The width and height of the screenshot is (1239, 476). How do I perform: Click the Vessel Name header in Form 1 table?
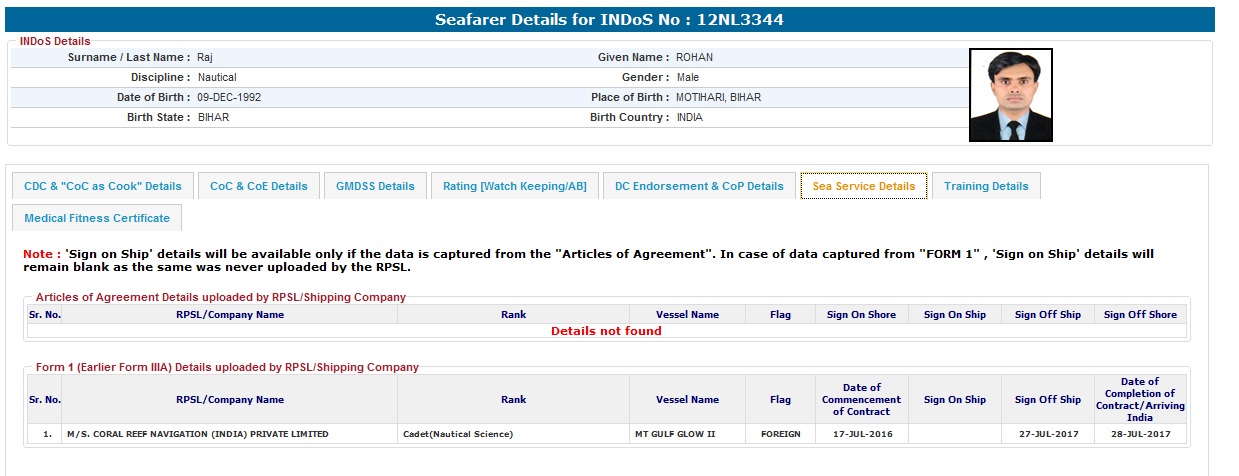[x=687, y=400]
